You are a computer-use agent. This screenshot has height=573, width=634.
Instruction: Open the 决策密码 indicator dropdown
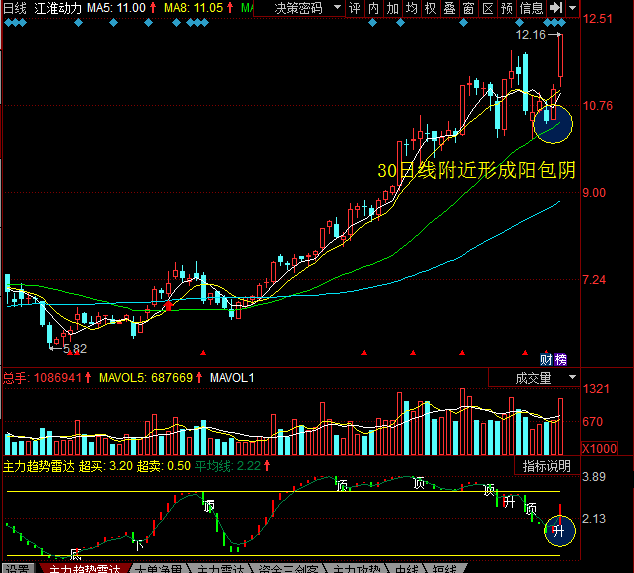click(x=300, y=8)
